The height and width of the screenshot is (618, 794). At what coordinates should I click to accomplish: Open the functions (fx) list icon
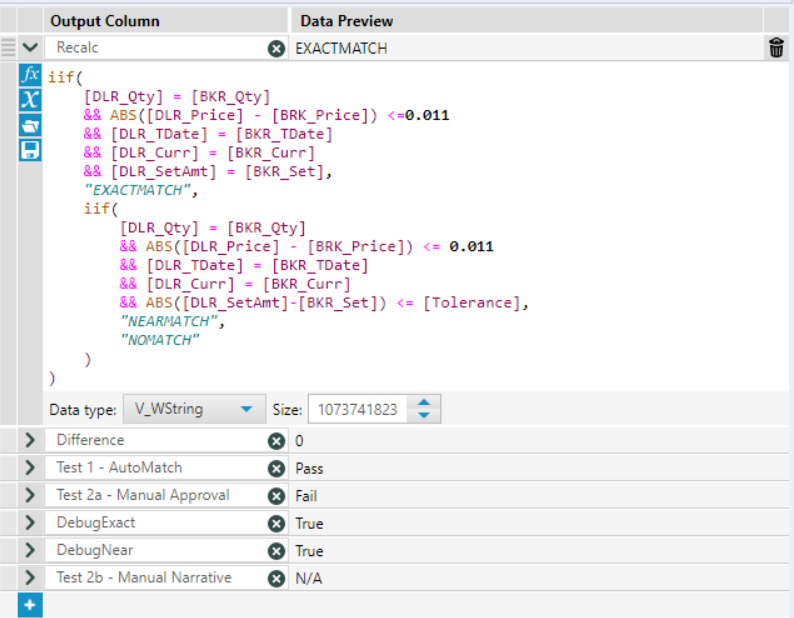tap(30, 76)
